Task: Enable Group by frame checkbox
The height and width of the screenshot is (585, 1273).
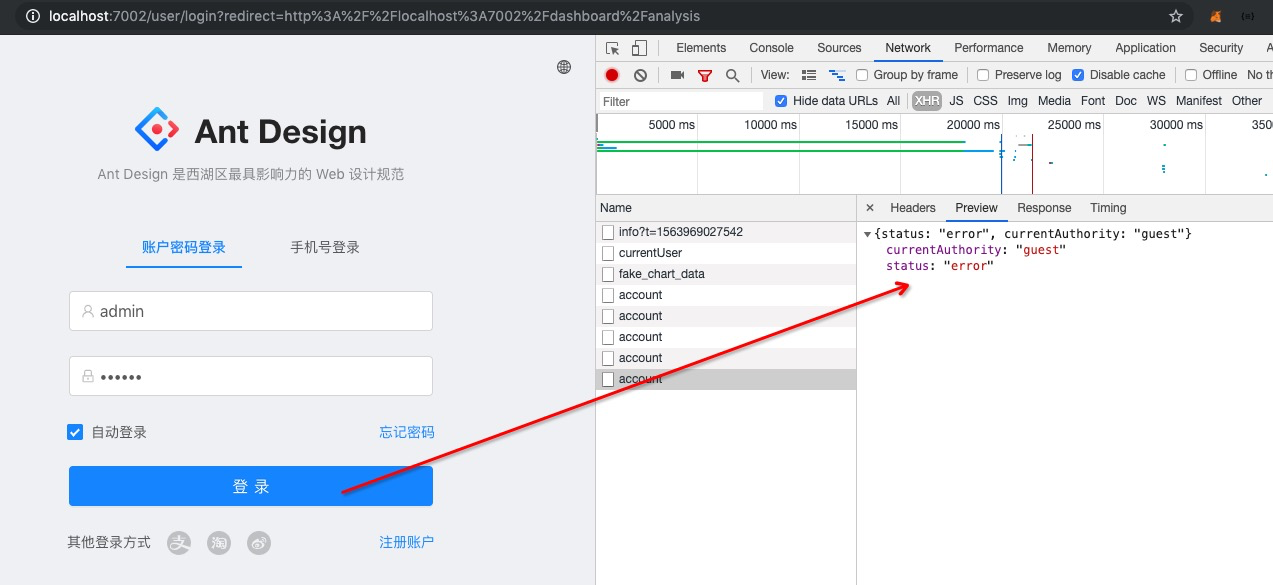Action: pos(862,75)
